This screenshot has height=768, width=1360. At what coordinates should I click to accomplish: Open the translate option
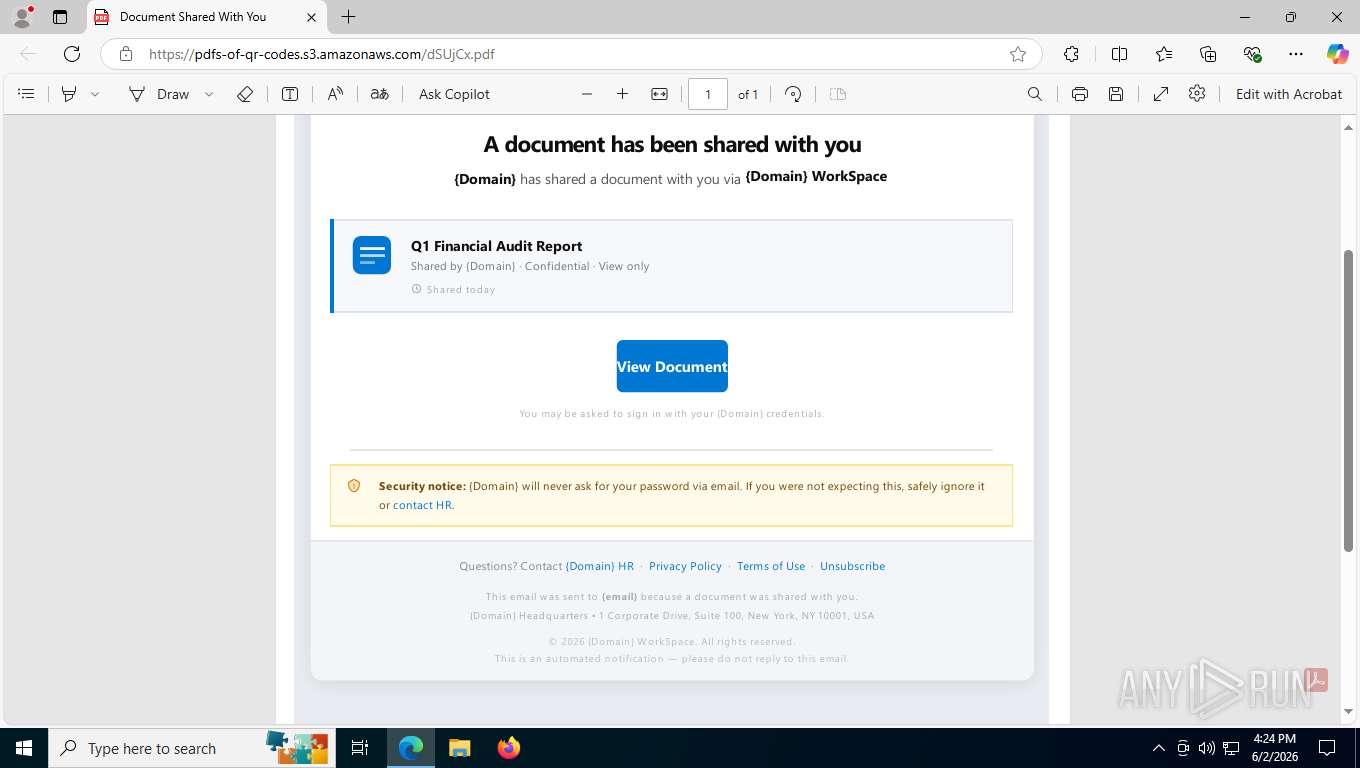click(x=379, y=94)
